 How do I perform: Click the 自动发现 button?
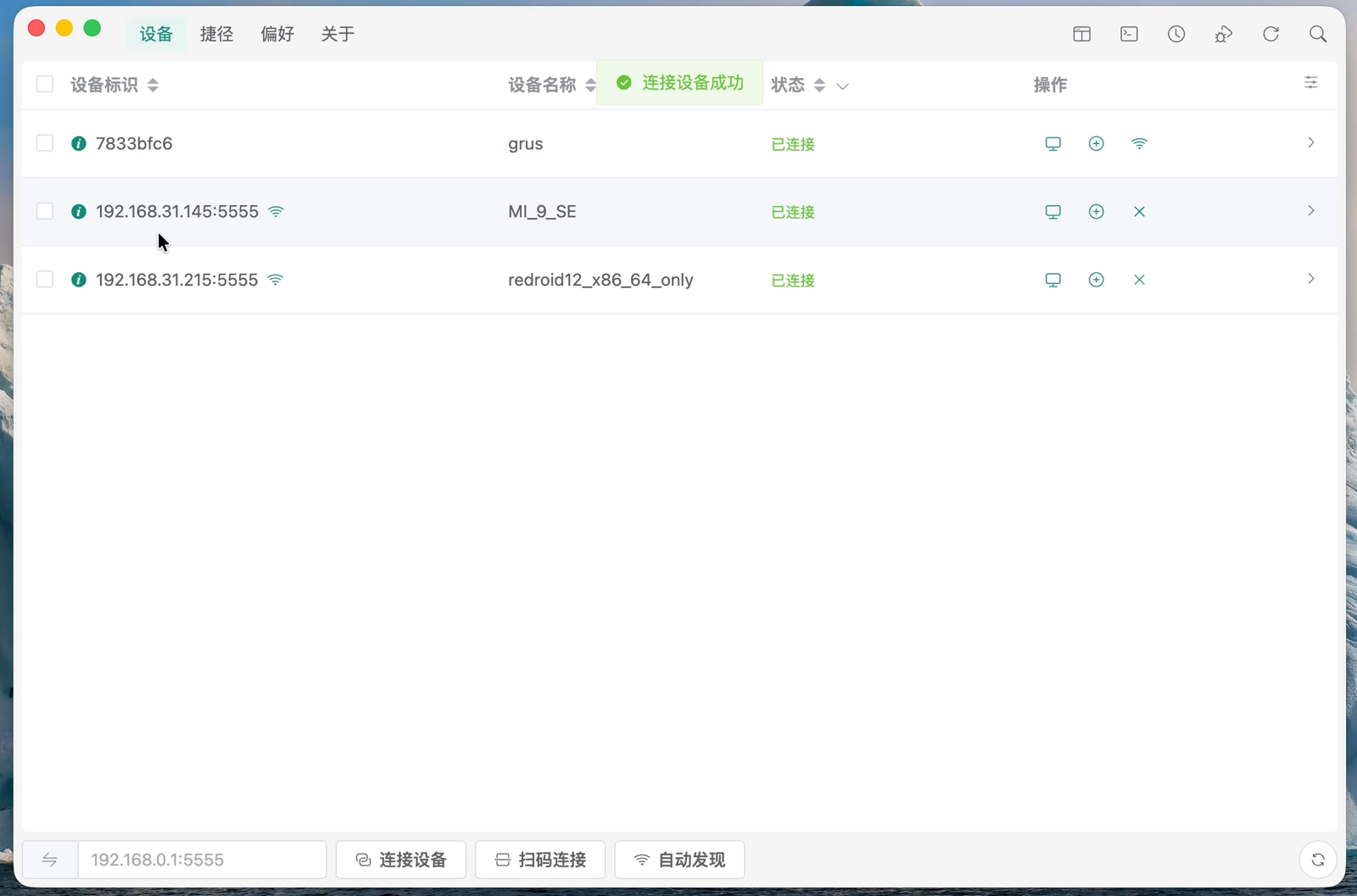[679, 860]
